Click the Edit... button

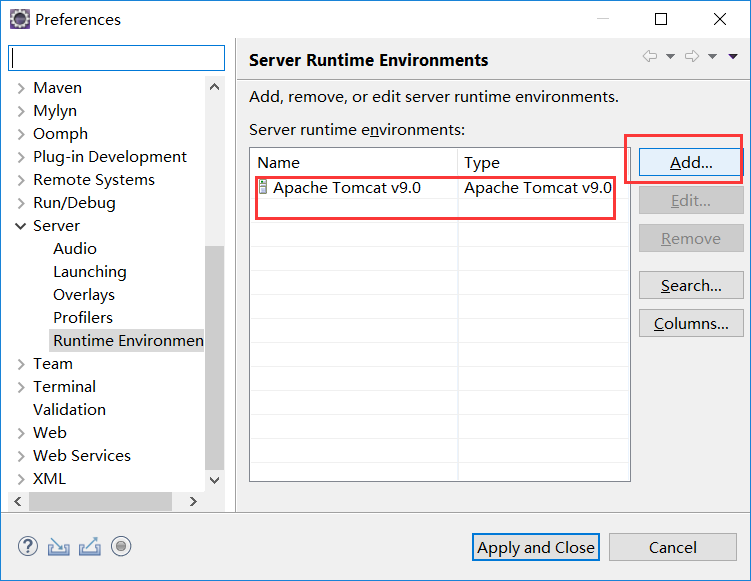coord(691,200)
